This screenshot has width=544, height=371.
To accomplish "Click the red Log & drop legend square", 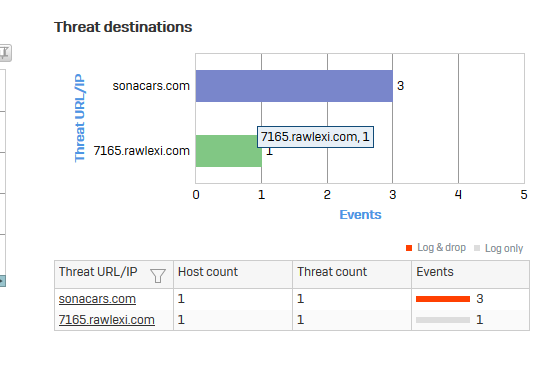I will pyautogui.click(x=409, y=248).
